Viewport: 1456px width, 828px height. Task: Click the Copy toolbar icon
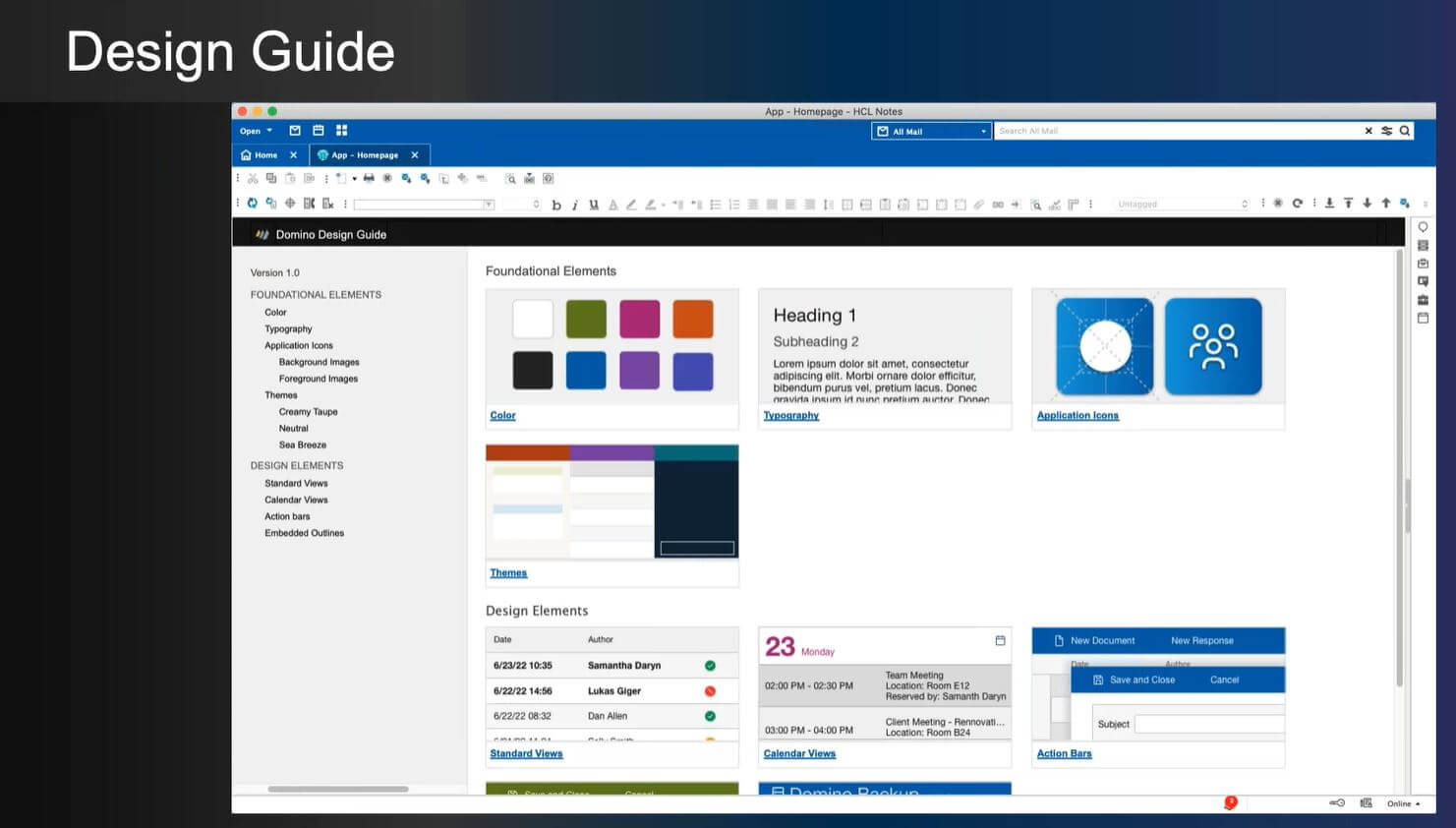(x=271, y=179)
